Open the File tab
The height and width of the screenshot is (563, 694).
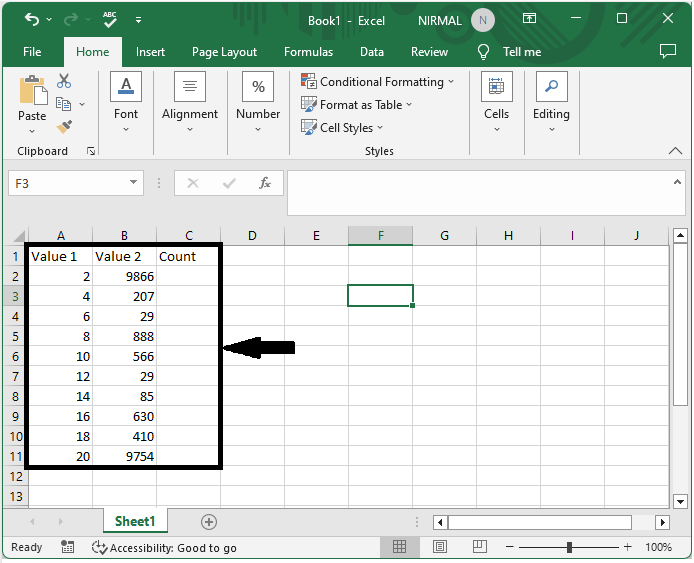coord(32,52)
